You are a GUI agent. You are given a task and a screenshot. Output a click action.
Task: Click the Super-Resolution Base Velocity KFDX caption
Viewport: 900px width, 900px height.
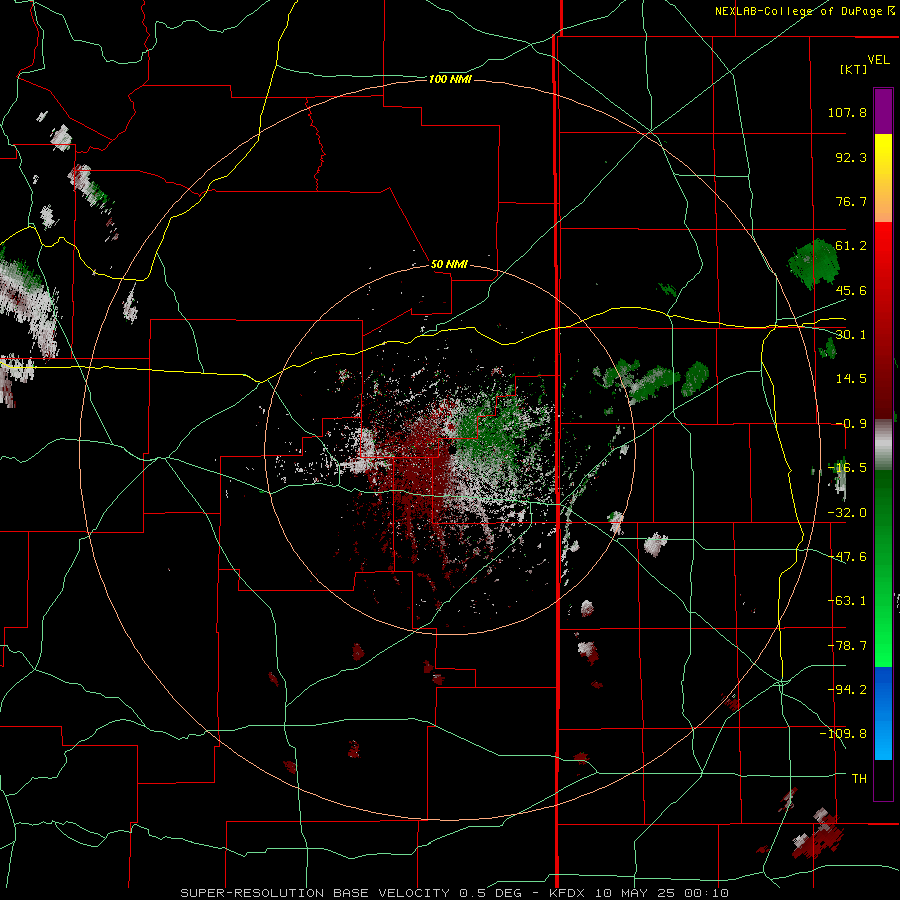454,893
